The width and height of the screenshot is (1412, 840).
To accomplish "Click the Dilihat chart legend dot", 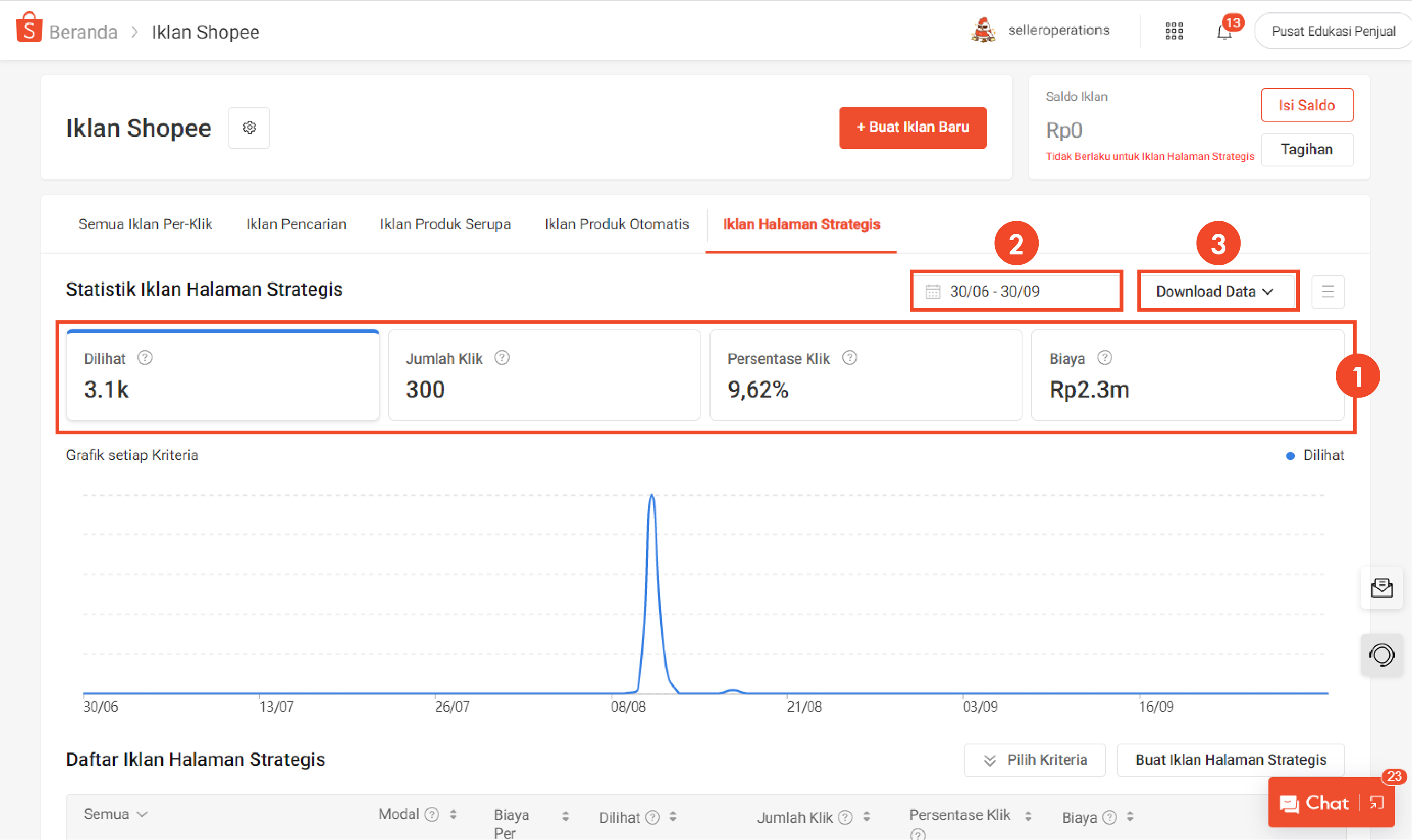I will tap(1290, 455).
